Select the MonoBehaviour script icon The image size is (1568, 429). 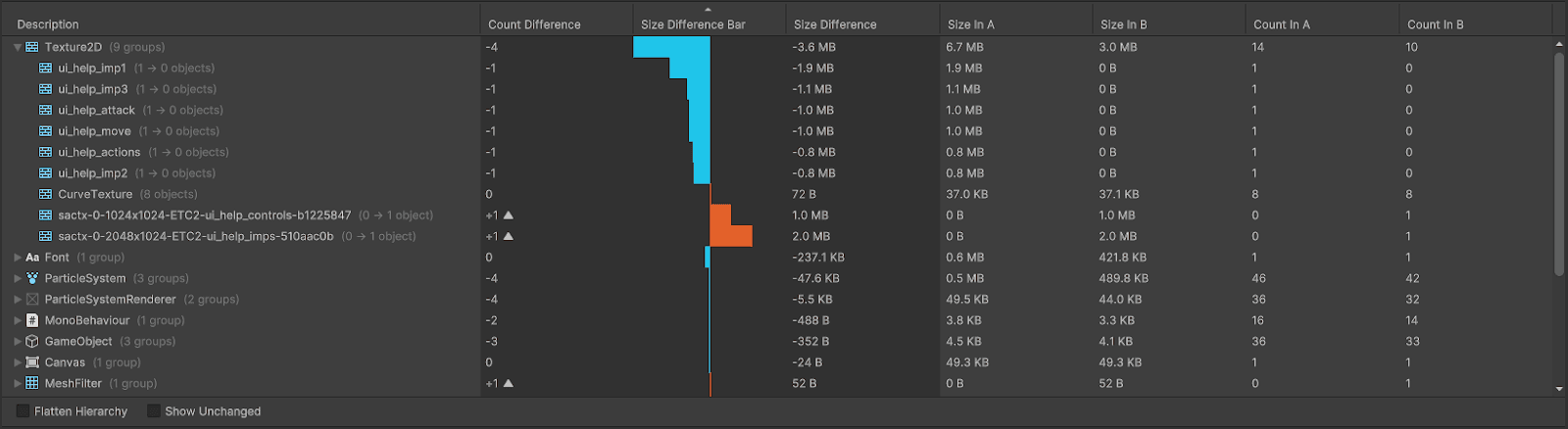[x=32, y=320]
